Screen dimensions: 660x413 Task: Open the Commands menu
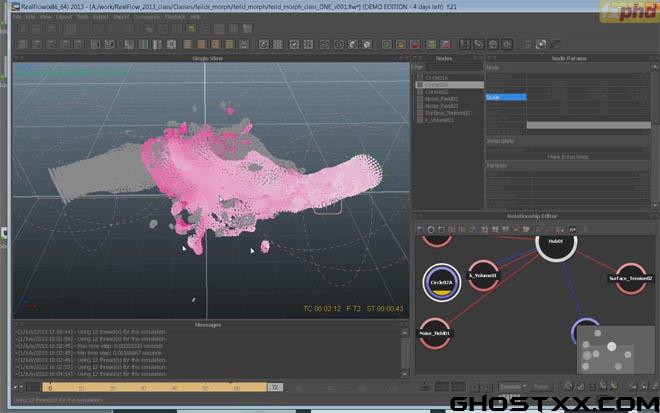(x=146, y=17)
